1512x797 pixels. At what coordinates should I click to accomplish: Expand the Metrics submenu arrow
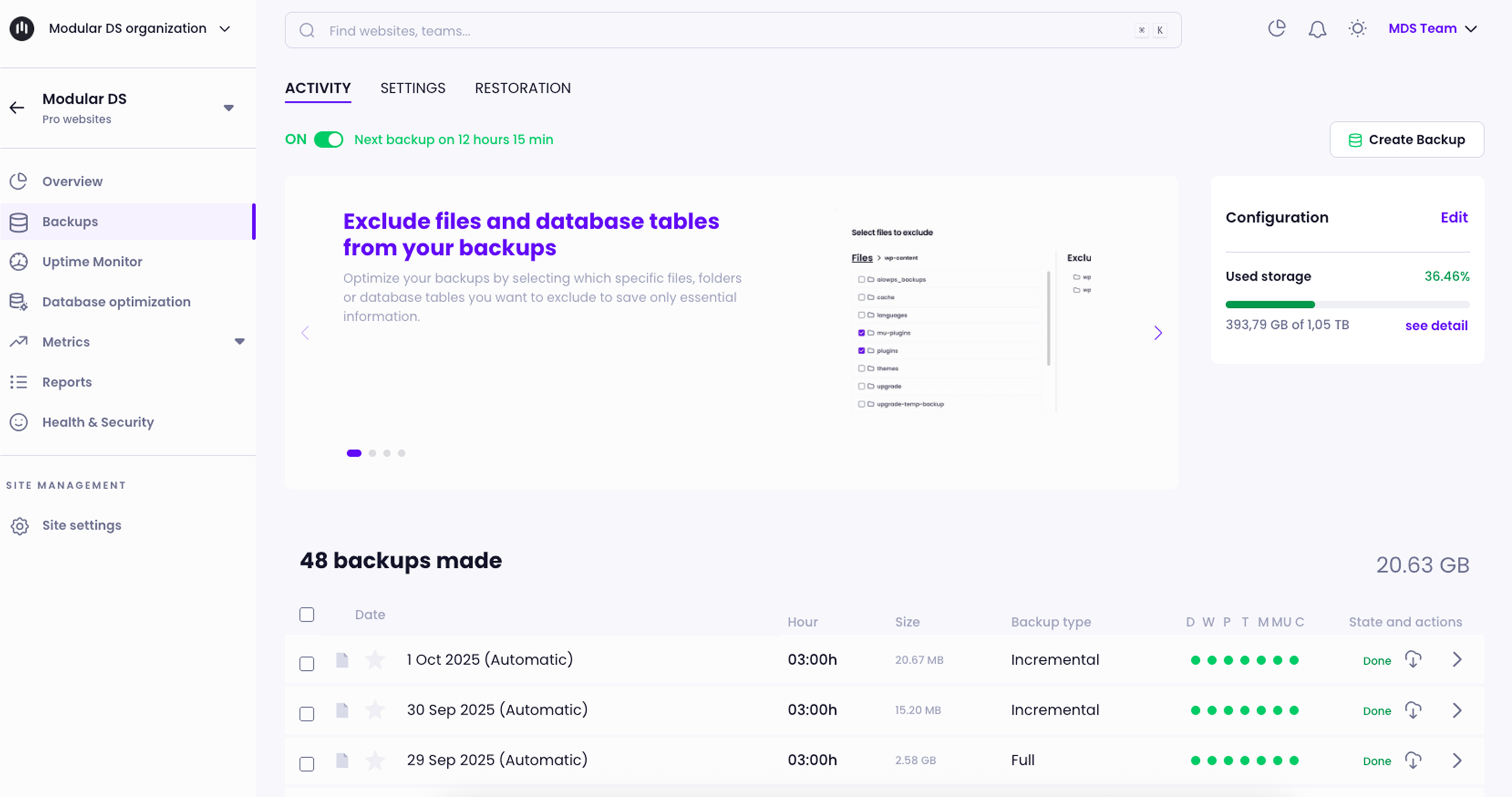239,342
